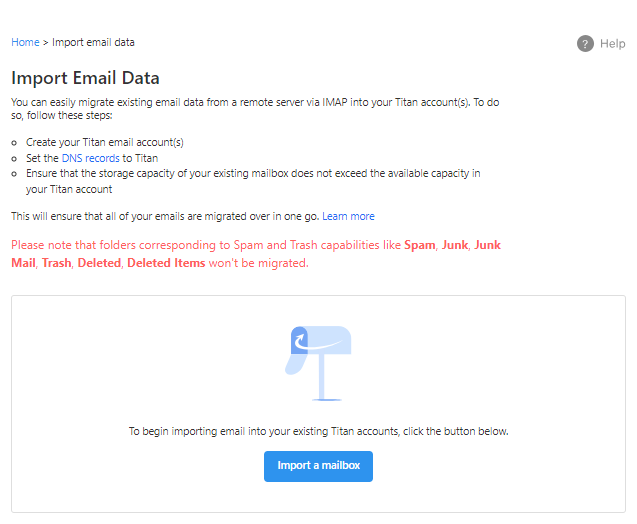Click the Help text label
Image resolution: width=637 pixels, height=524 pixels.
(x=612, y=44)
